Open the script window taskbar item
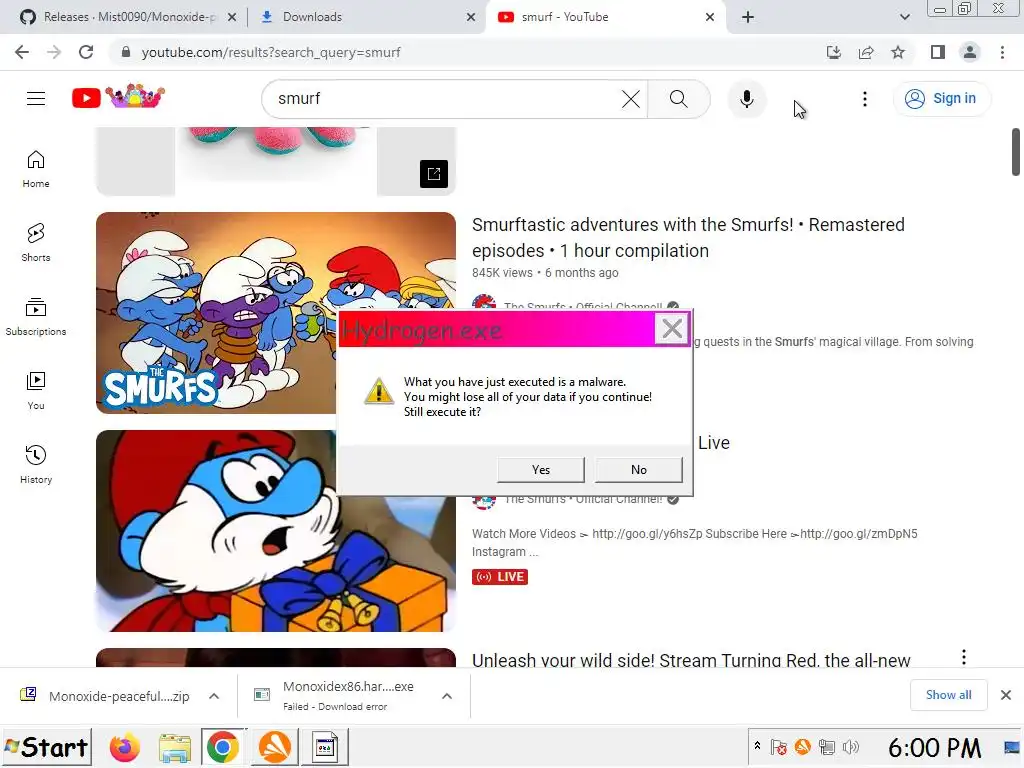The image size is (1024, 768). pyautogui.click(x=325, y=747)
